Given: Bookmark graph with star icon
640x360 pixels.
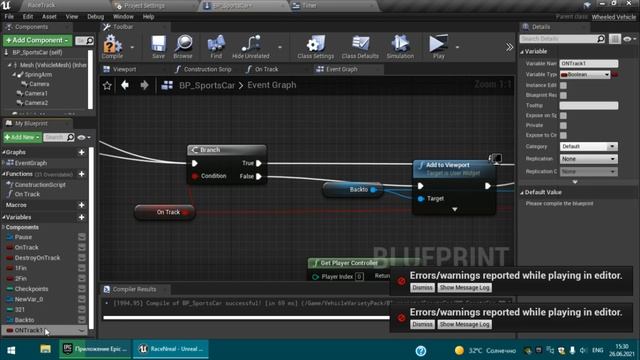Looking at the screenshot, I should [x=107, y=85].
